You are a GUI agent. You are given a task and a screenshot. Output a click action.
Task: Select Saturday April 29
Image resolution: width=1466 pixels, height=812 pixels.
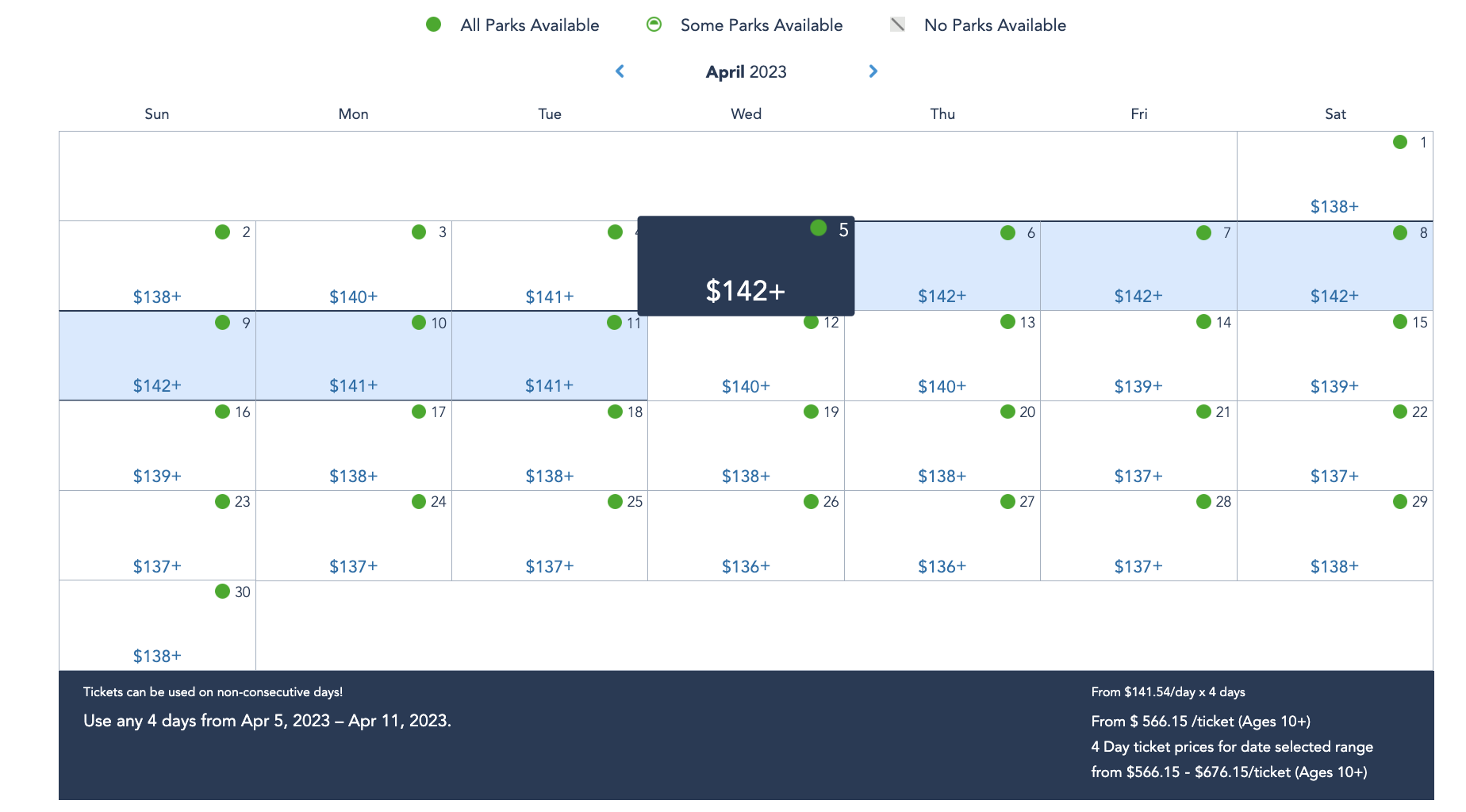(1334, 535)
